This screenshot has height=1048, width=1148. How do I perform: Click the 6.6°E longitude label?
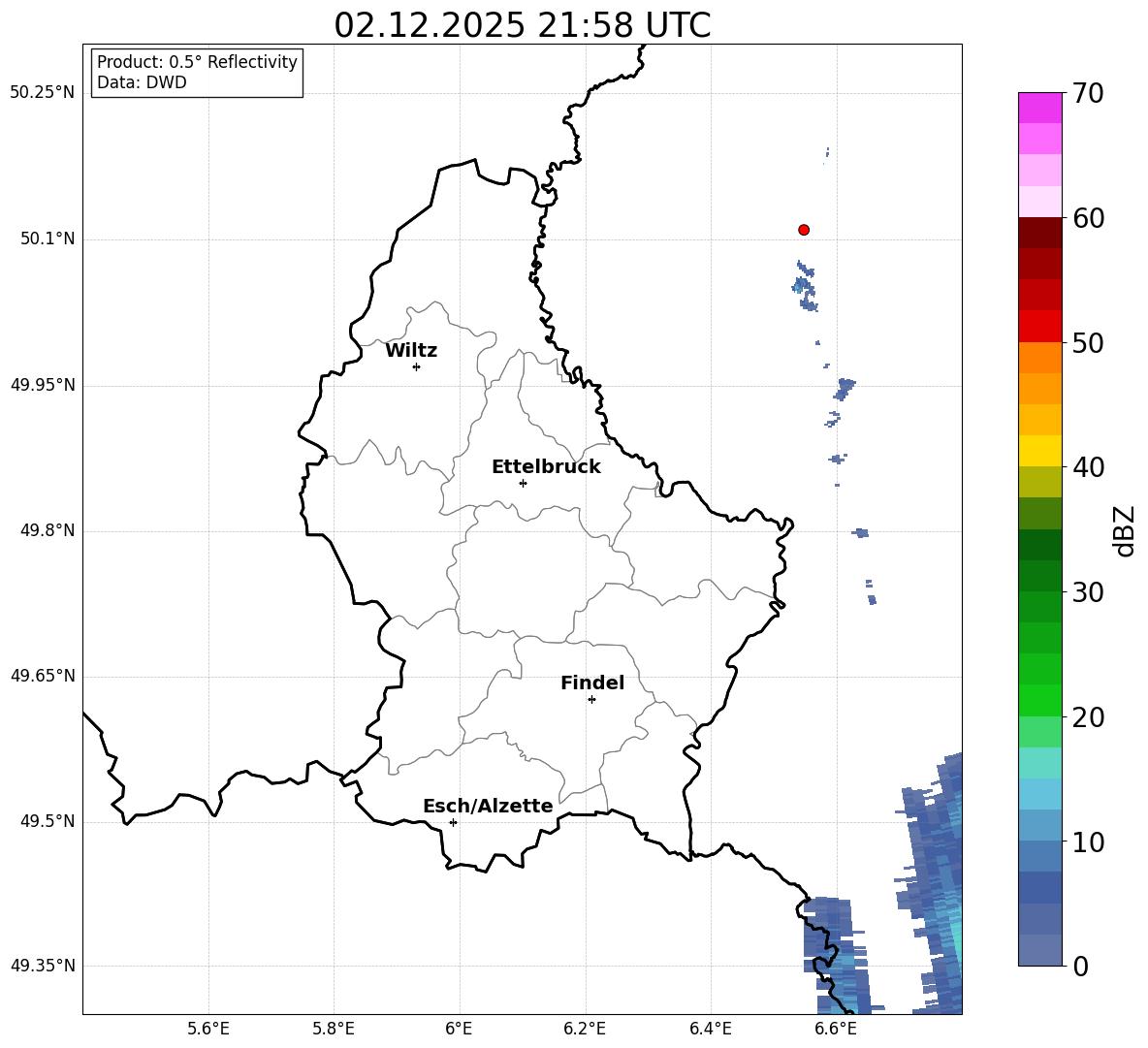coord(836,1029)
